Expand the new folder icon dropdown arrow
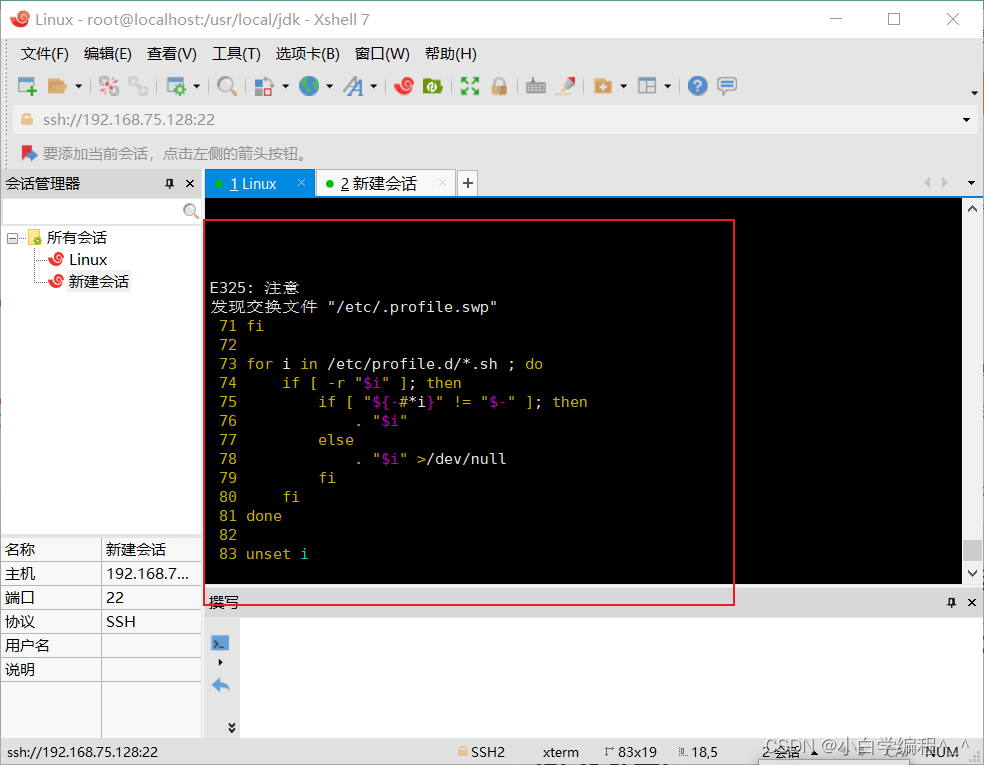 (x=624, y=86)
